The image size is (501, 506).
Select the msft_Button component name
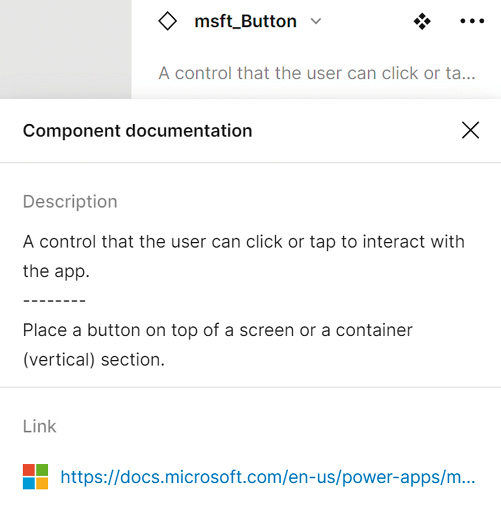click(x=245, y=21)
